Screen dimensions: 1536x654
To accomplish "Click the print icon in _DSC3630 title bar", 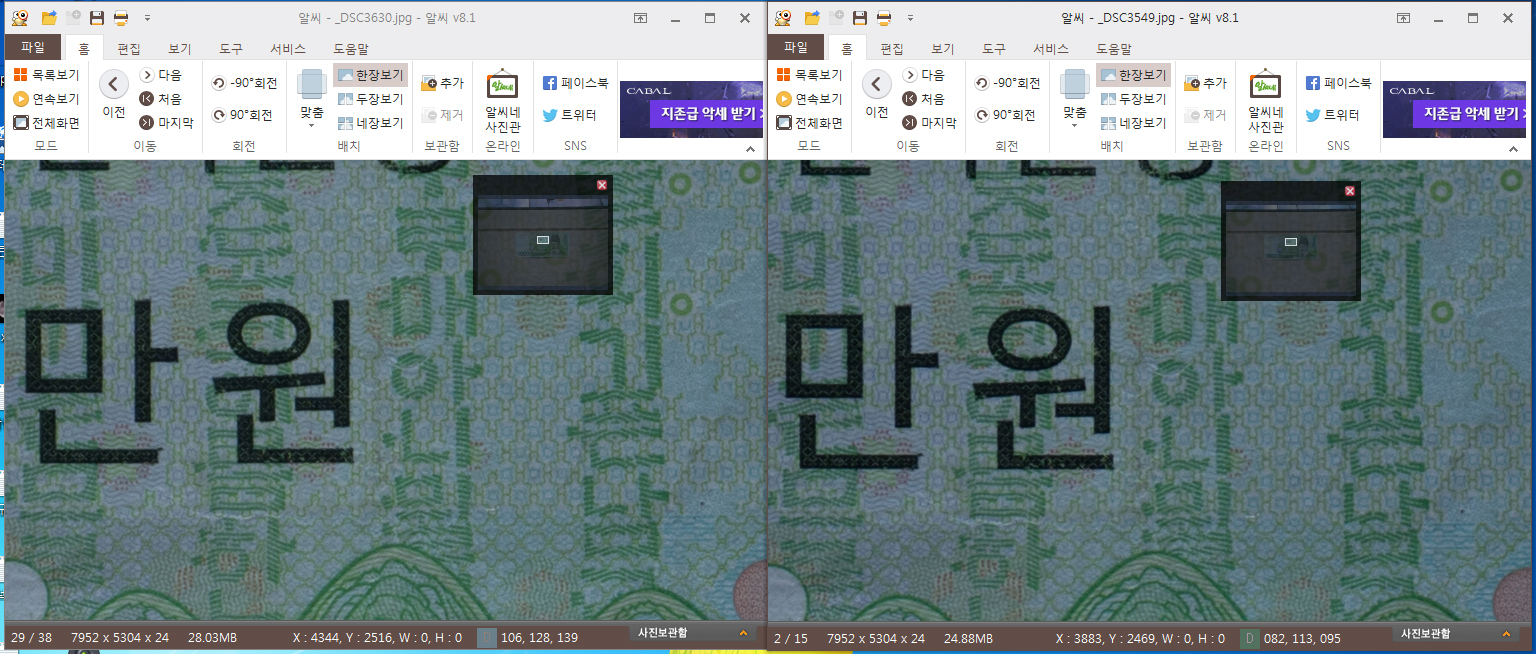I will point(121,18).
